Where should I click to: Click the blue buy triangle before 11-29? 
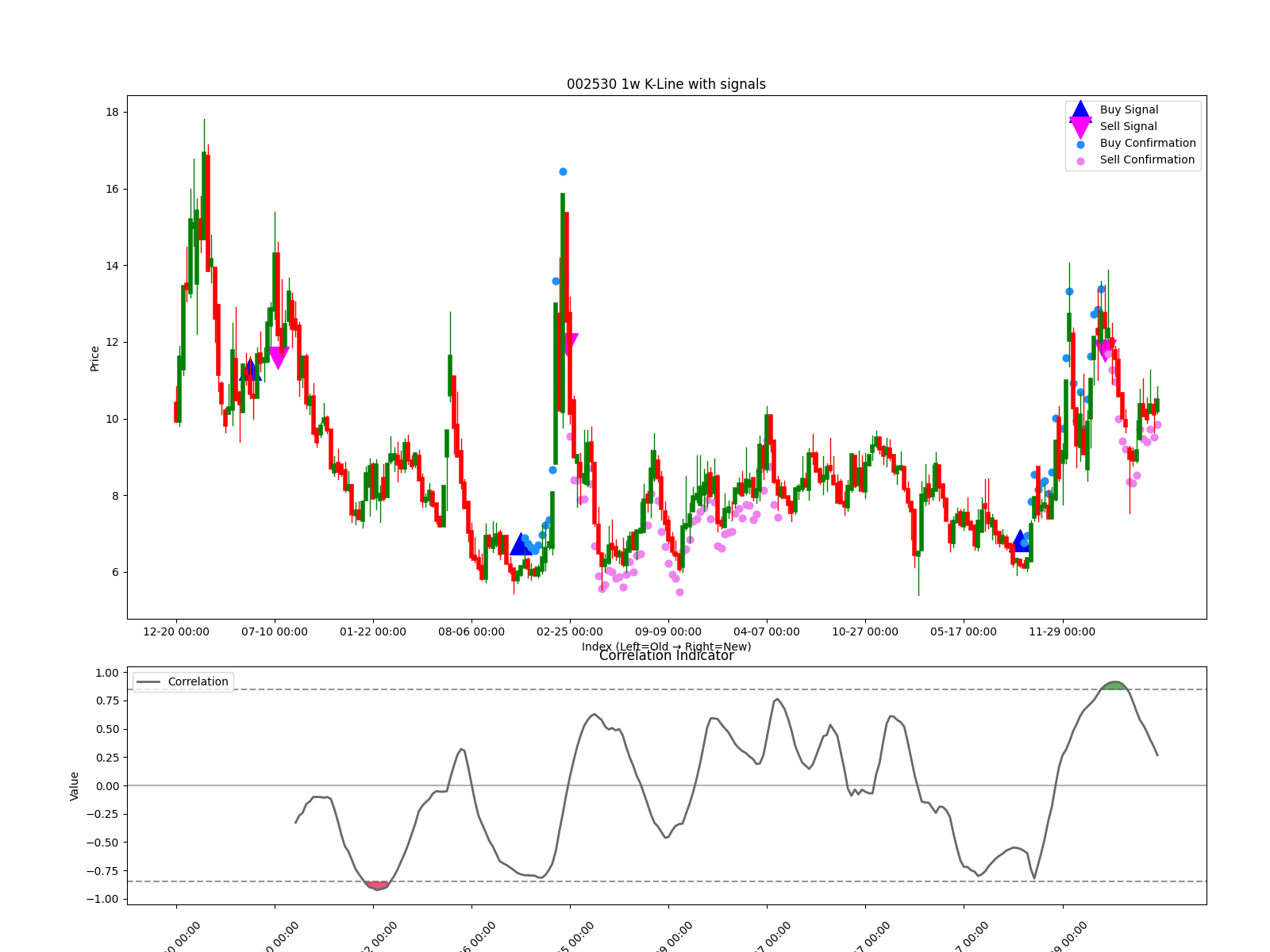coord(1021,541)
